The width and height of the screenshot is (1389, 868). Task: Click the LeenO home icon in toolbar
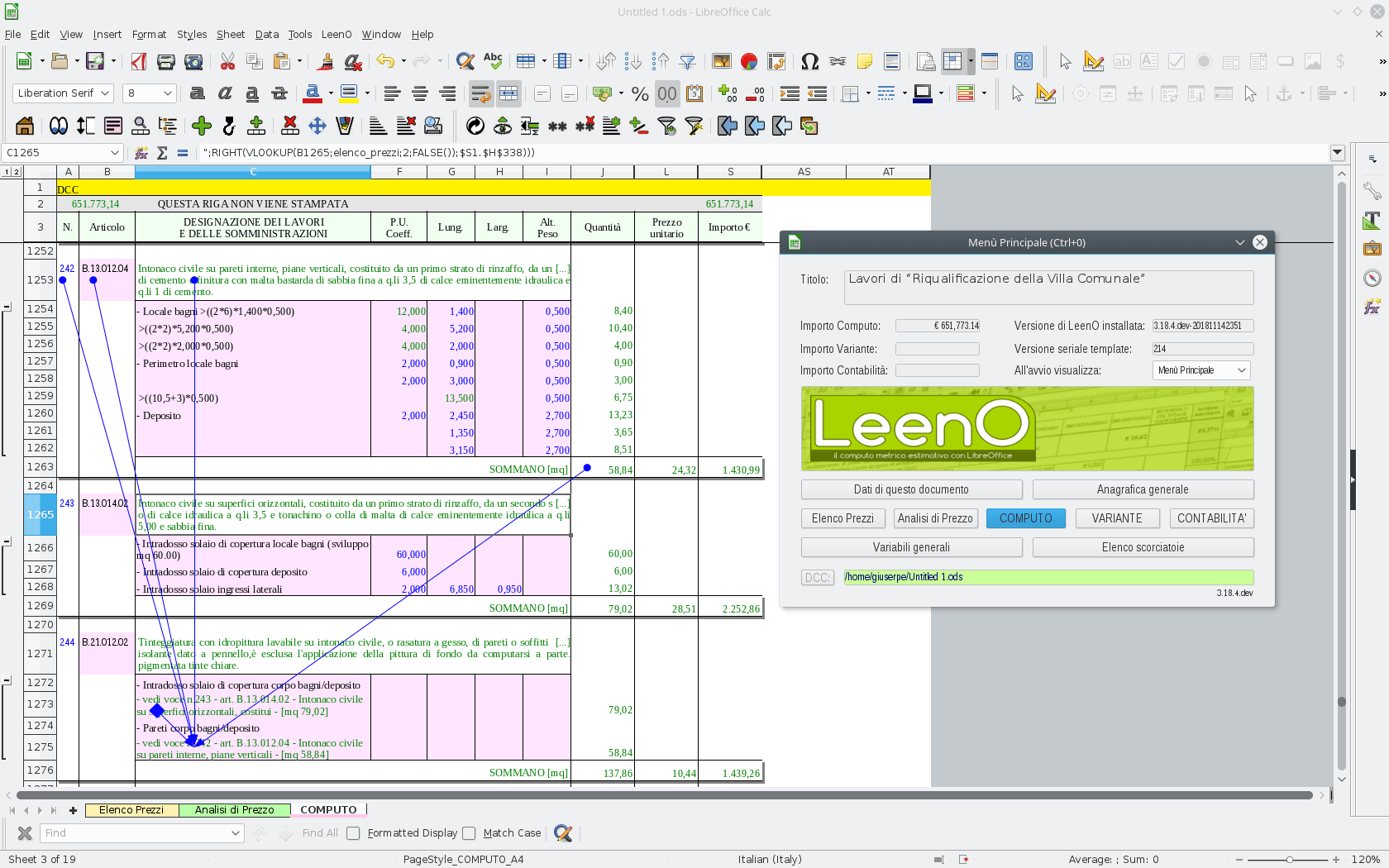pos(25,126)
